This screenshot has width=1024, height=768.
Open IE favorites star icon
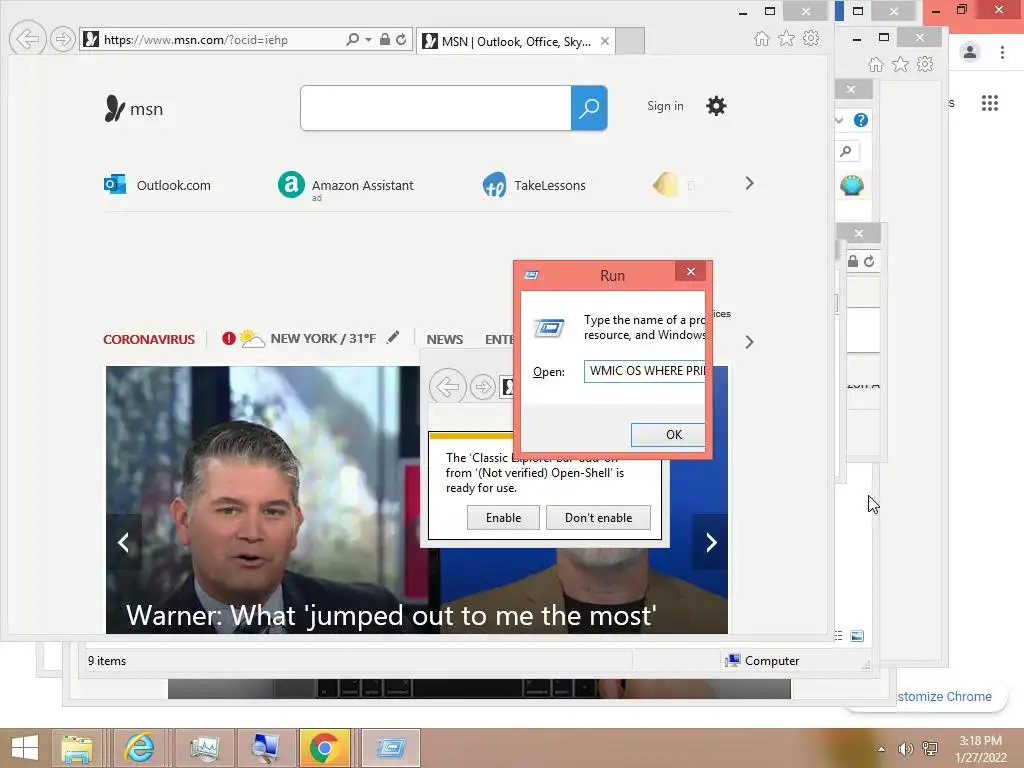tap(786, 39)
